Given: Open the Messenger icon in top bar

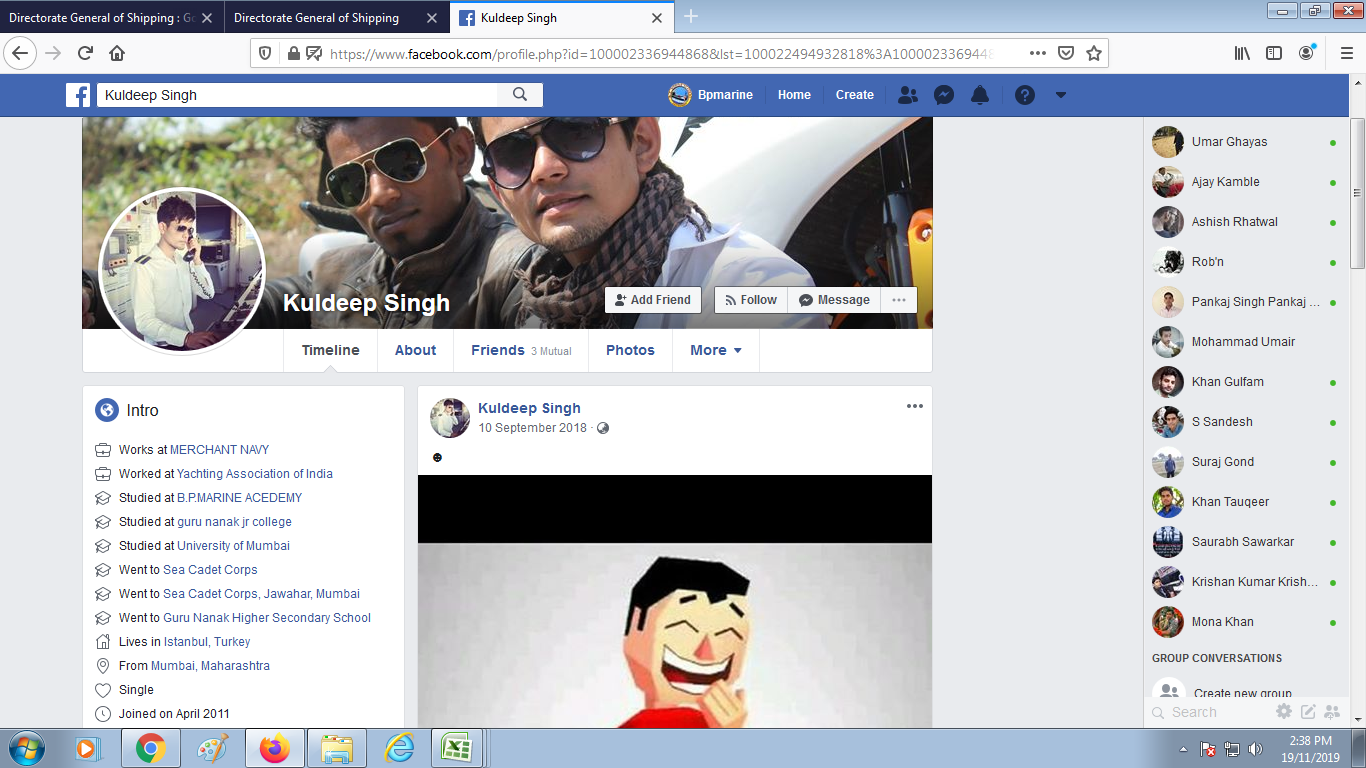Looking at the screenshot, I should pos(943,95).
